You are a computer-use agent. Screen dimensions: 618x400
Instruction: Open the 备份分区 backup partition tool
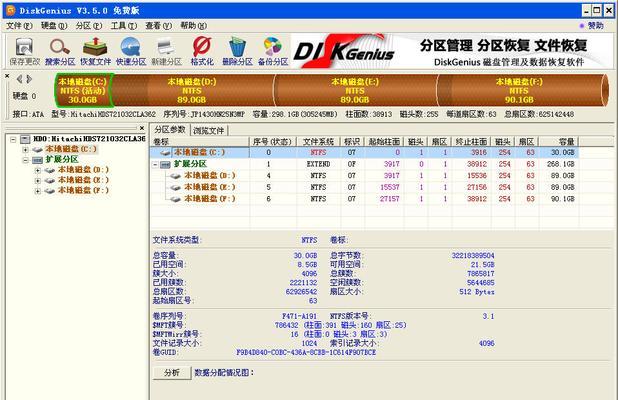pyautogui.click(x=273, y=51)
